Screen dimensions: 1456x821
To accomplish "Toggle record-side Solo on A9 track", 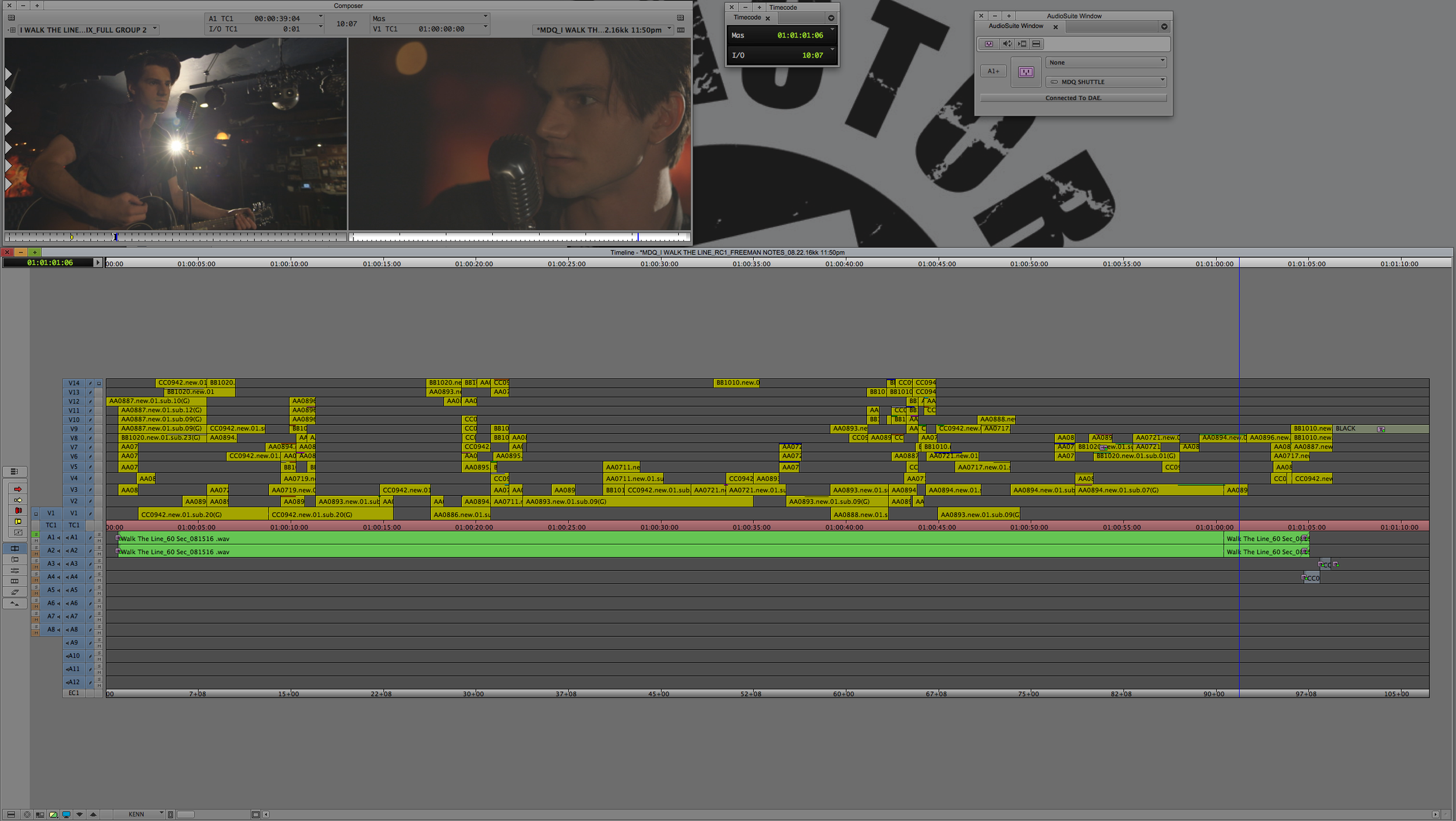I will [x=99, y=640].
